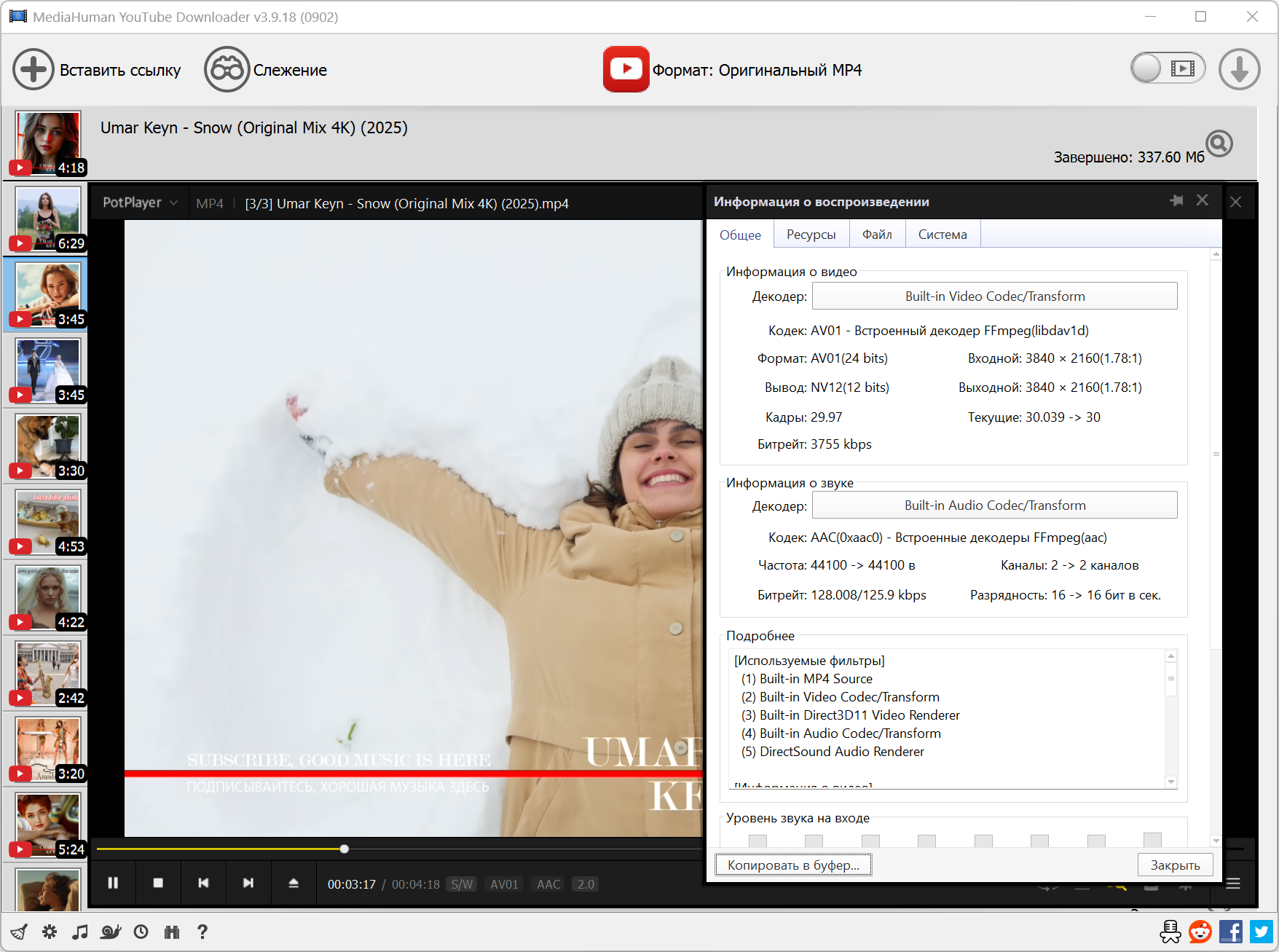Open Built-in Video Codec/Transform decoder selector

coord(994,296)
